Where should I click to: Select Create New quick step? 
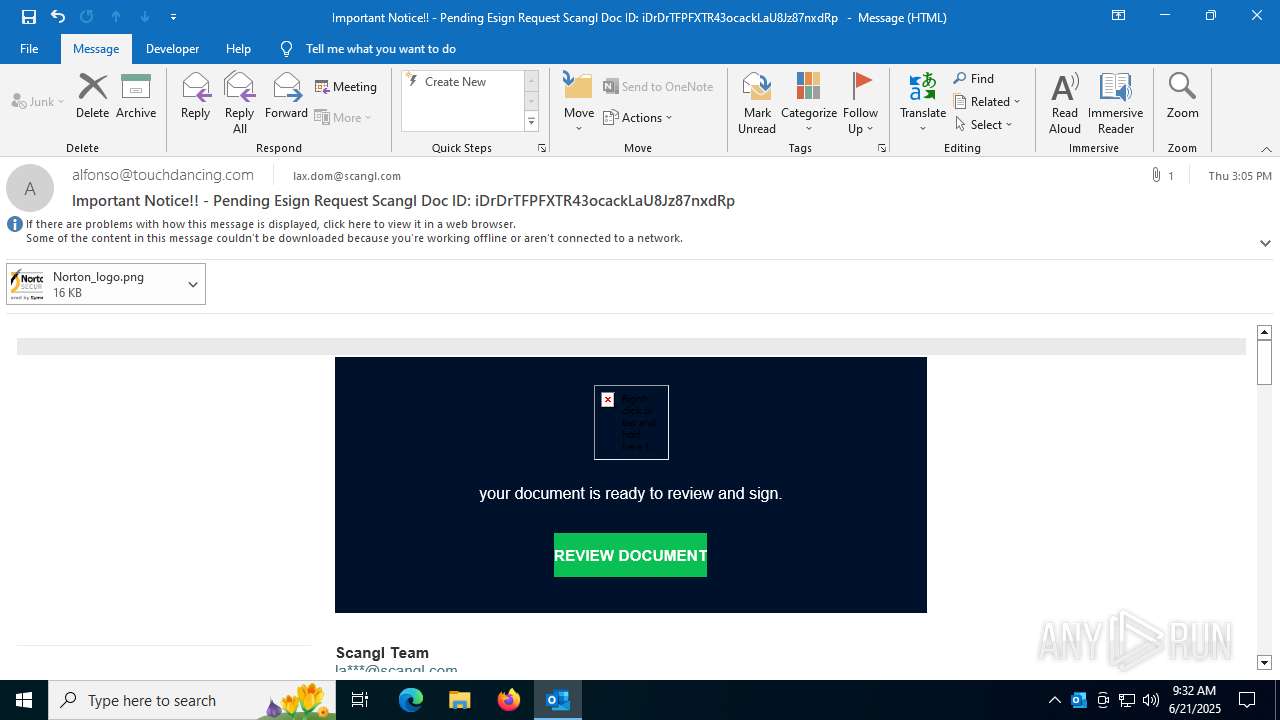click(x=462, y=82)
